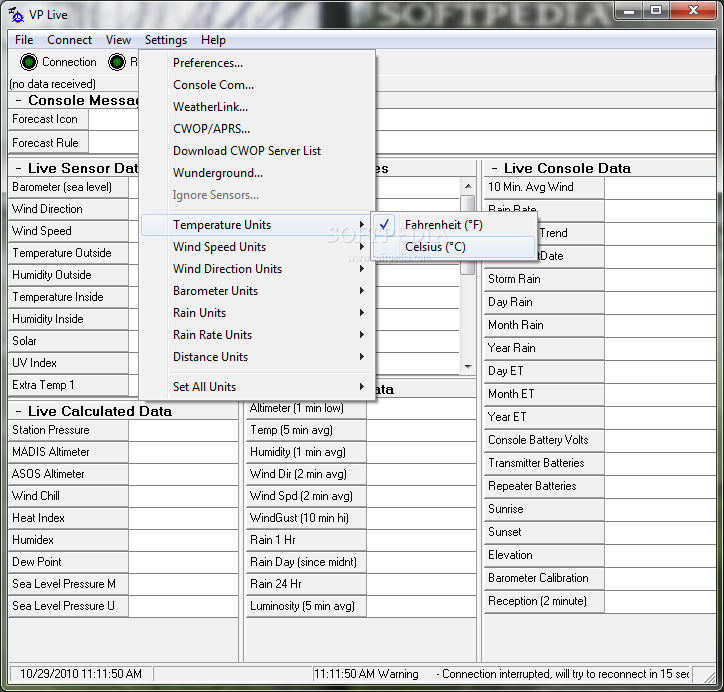The image size is (724, 692).
Task: Click the Luminosity (5 min avg) label
Action: coord(306,606)
